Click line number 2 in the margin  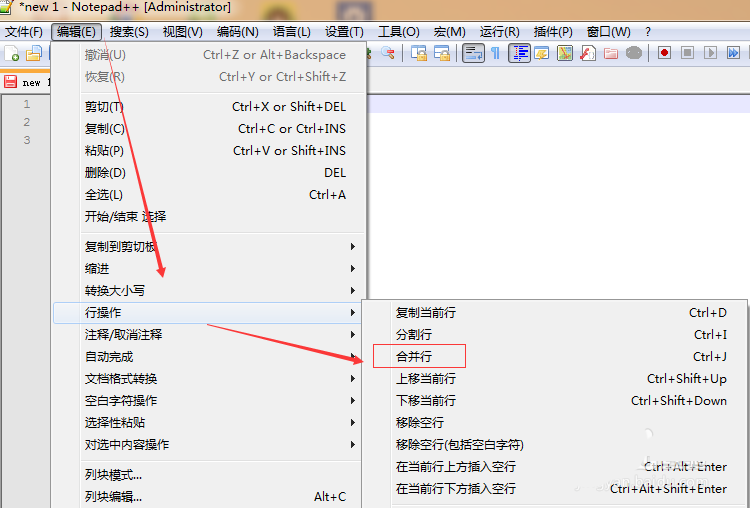pyautogui.click(x=27, y=122)
